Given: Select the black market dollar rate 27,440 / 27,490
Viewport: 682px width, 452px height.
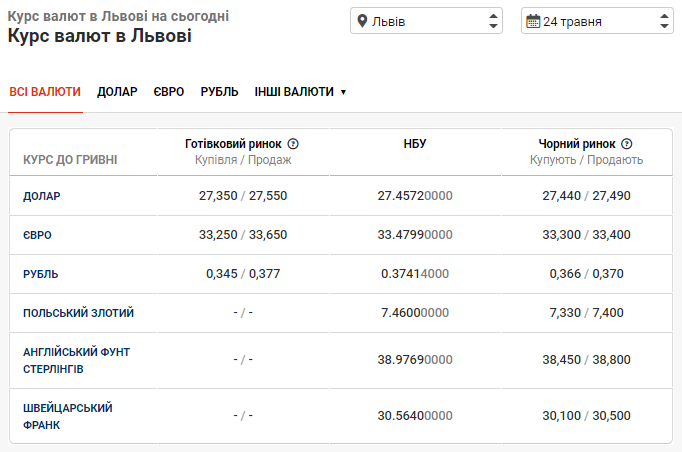Looking at the screenshot, I should (586, 196).
